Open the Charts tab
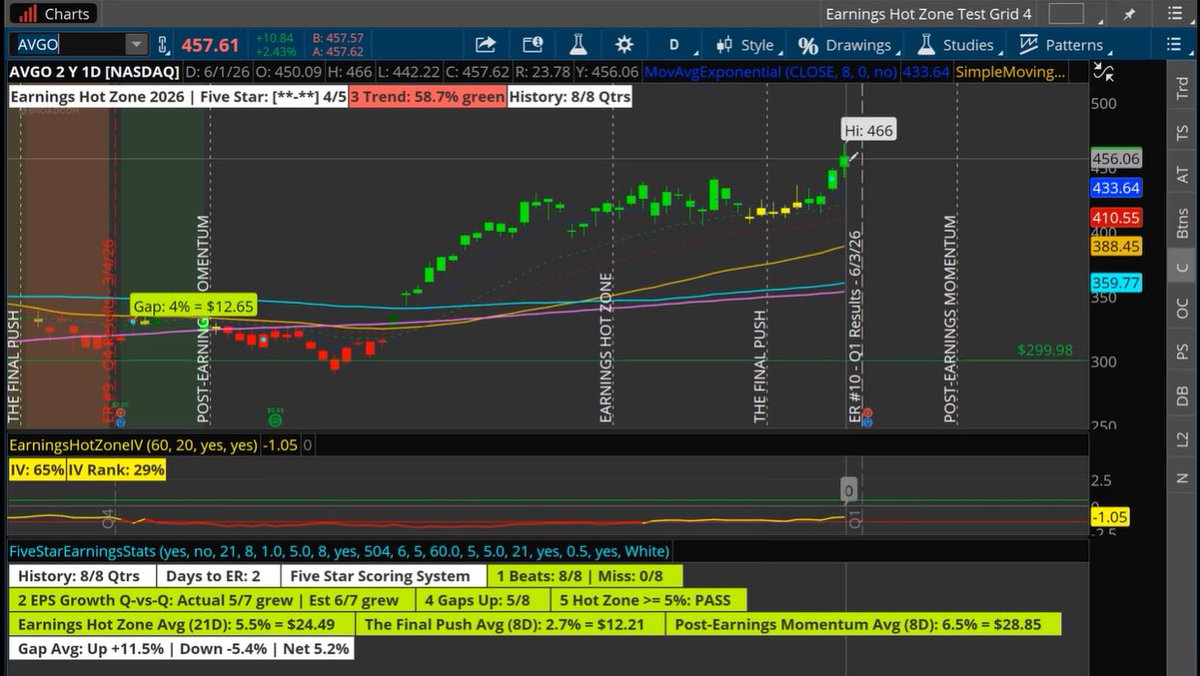Viewport: 1200px width, 676px height. (x=56, y=14)
